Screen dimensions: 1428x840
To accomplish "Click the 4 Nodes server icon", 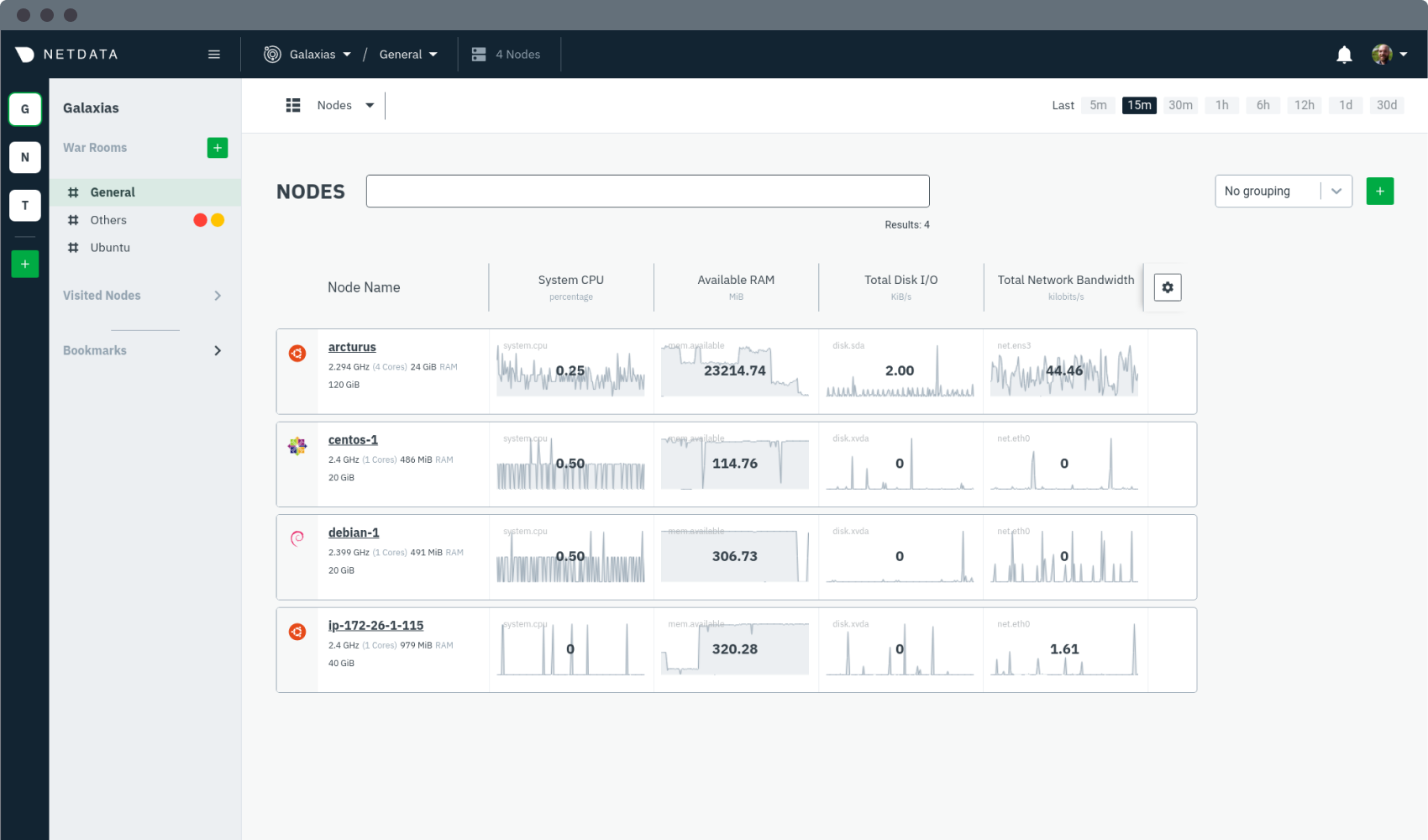I will coord(479,55).
